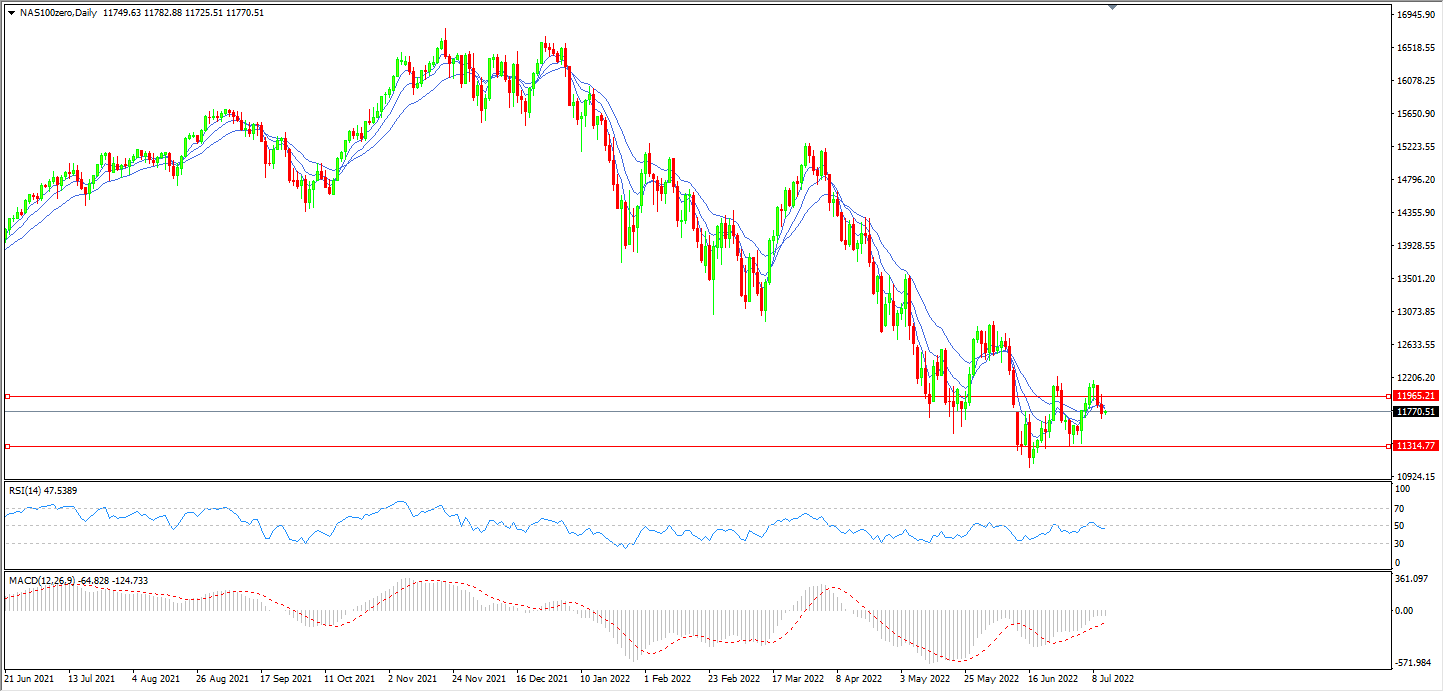Image resolution: width=1444 pixels, height=692 pixels.
Task: Click the 10 Jan 2022 date label
Action: (604, 677)
